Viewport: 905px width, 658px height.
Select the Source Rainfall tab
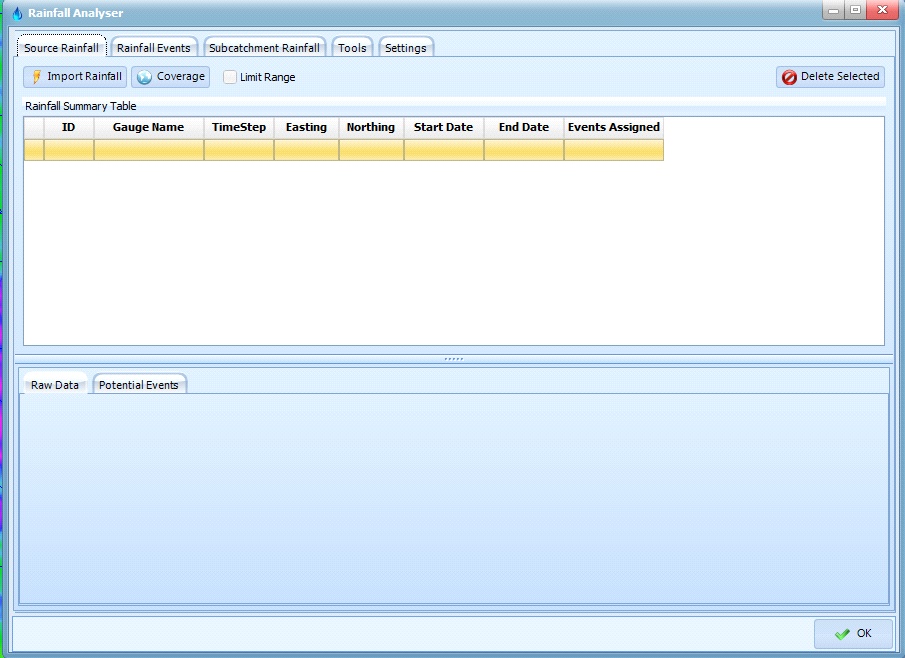[x=61, y=48]
